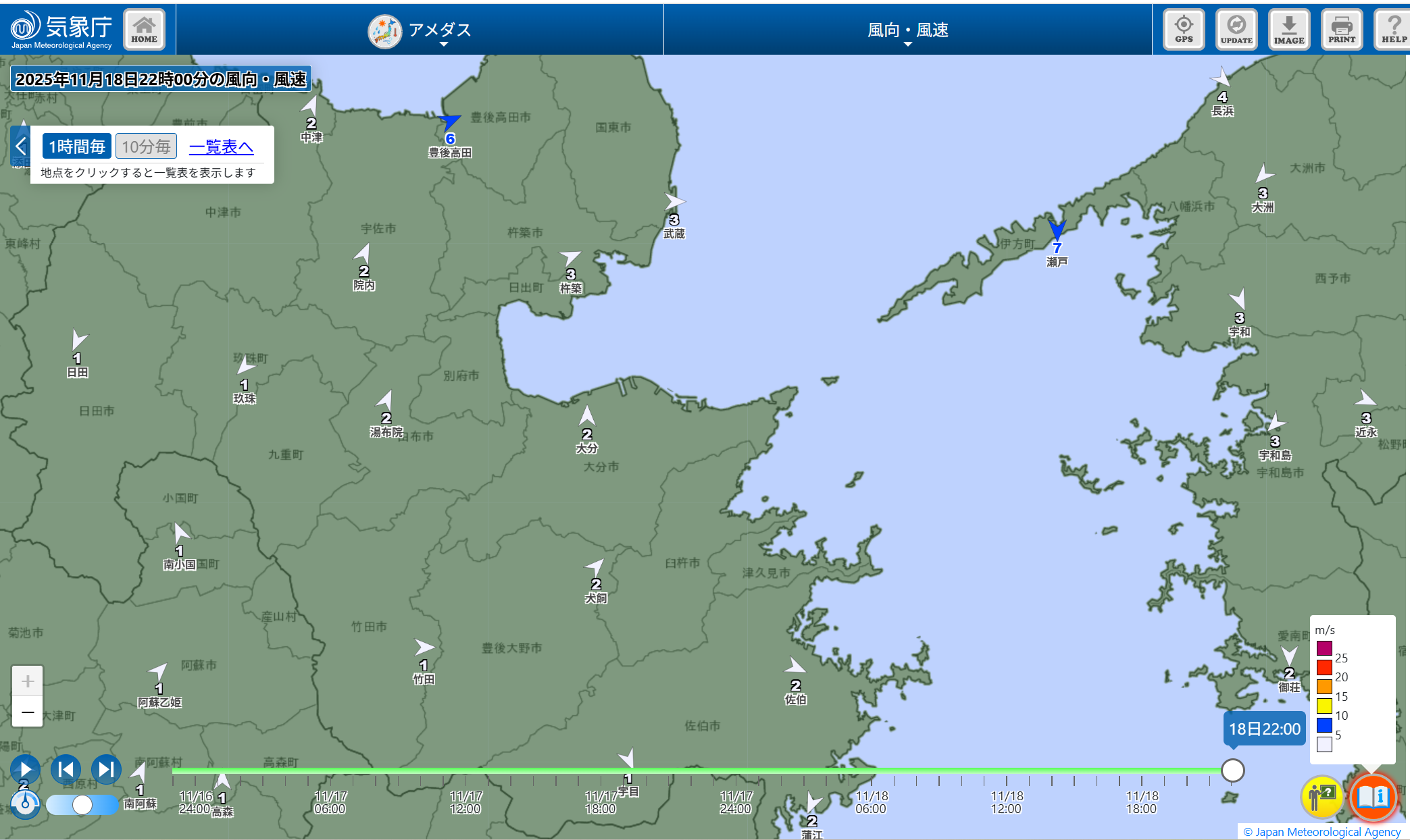Click the PRINT icon

coord(1341,30)
